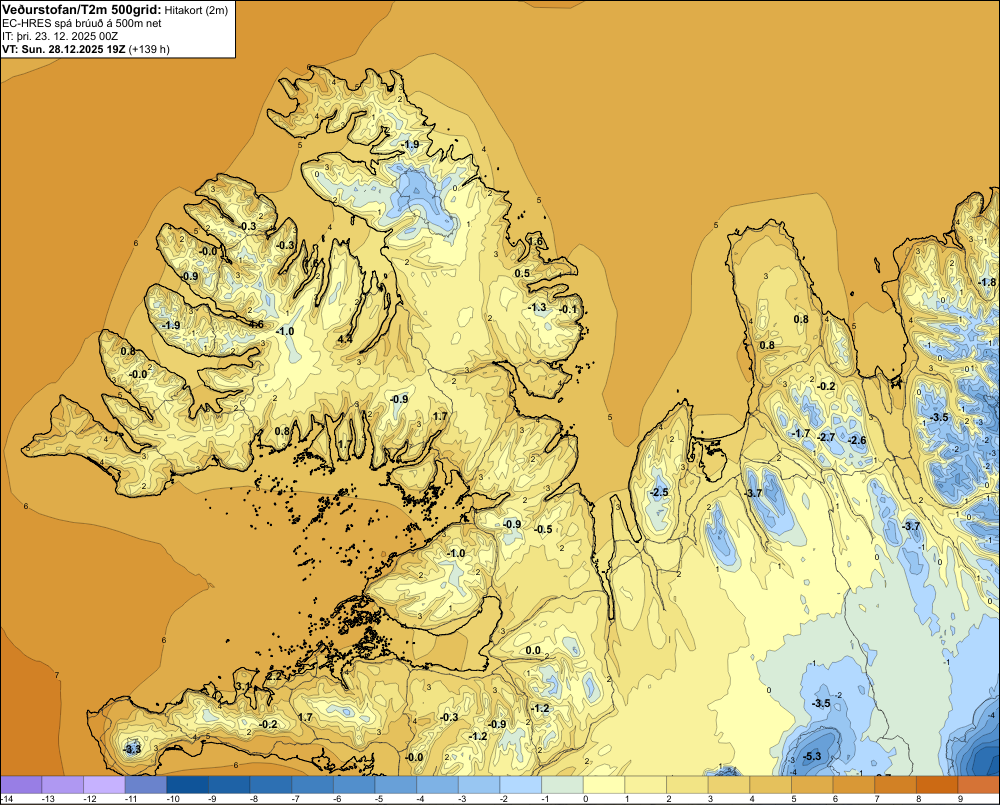Select the '0.5' temperature value

(x=522, y=273)
